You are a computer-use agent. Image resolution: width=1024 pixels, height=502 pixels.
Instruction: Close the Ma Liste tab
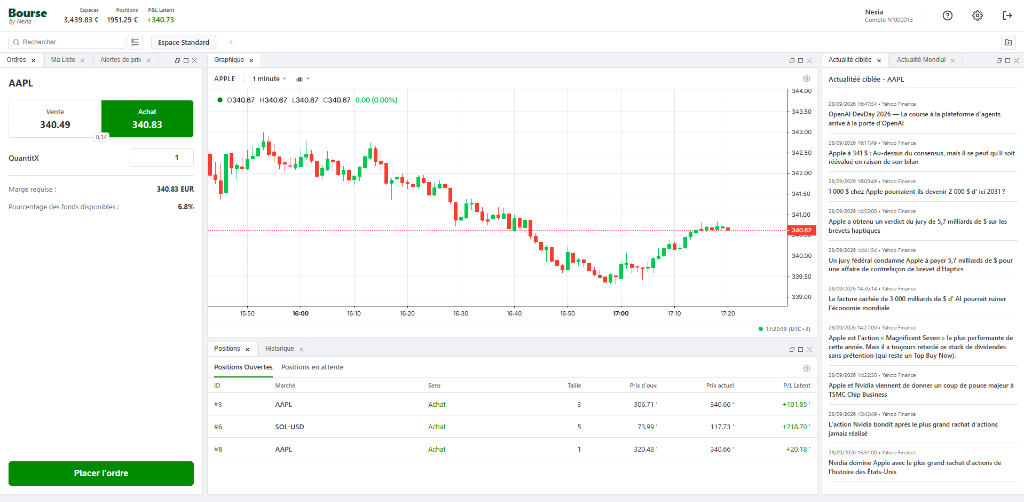pos(82,60)
